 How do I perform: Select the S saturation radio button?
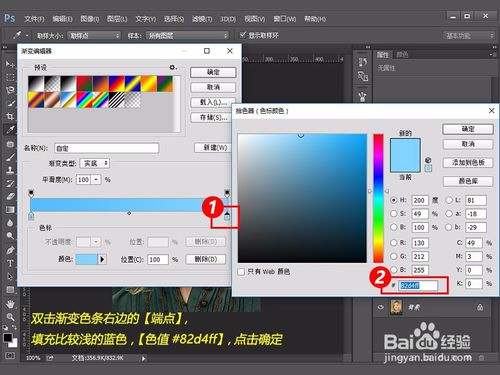[394, 213]
